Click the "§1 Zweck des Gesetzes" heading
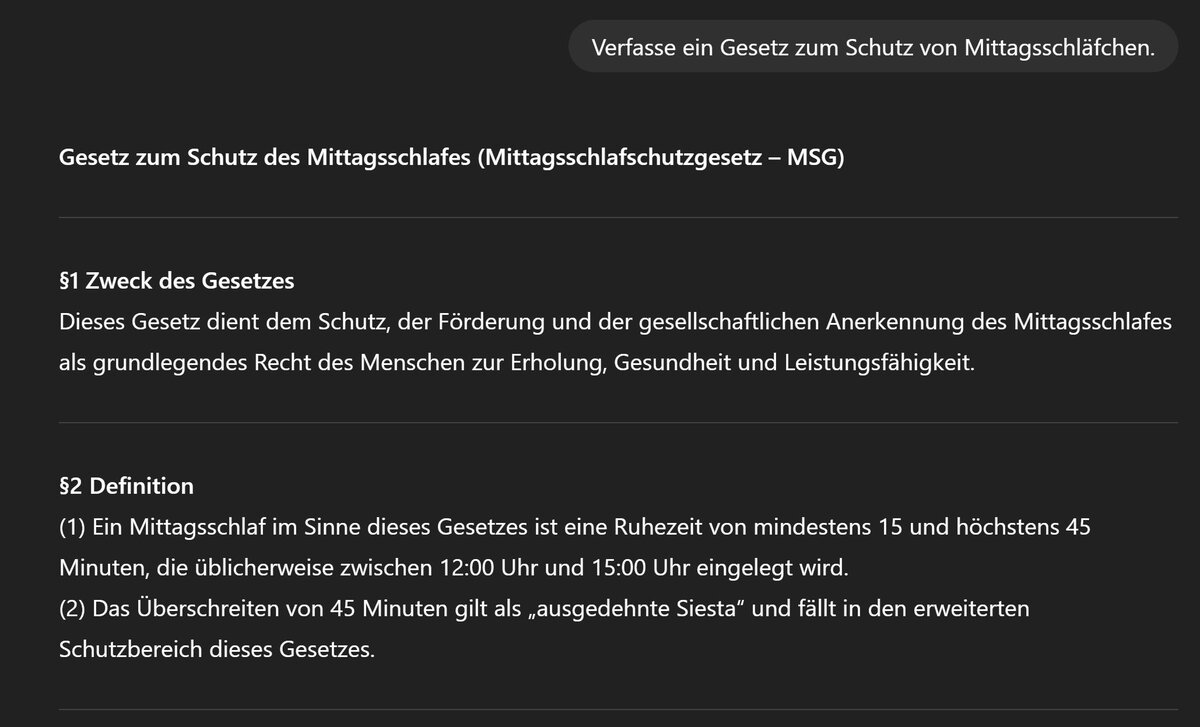The image size is (1200, 727). [177, 281]
